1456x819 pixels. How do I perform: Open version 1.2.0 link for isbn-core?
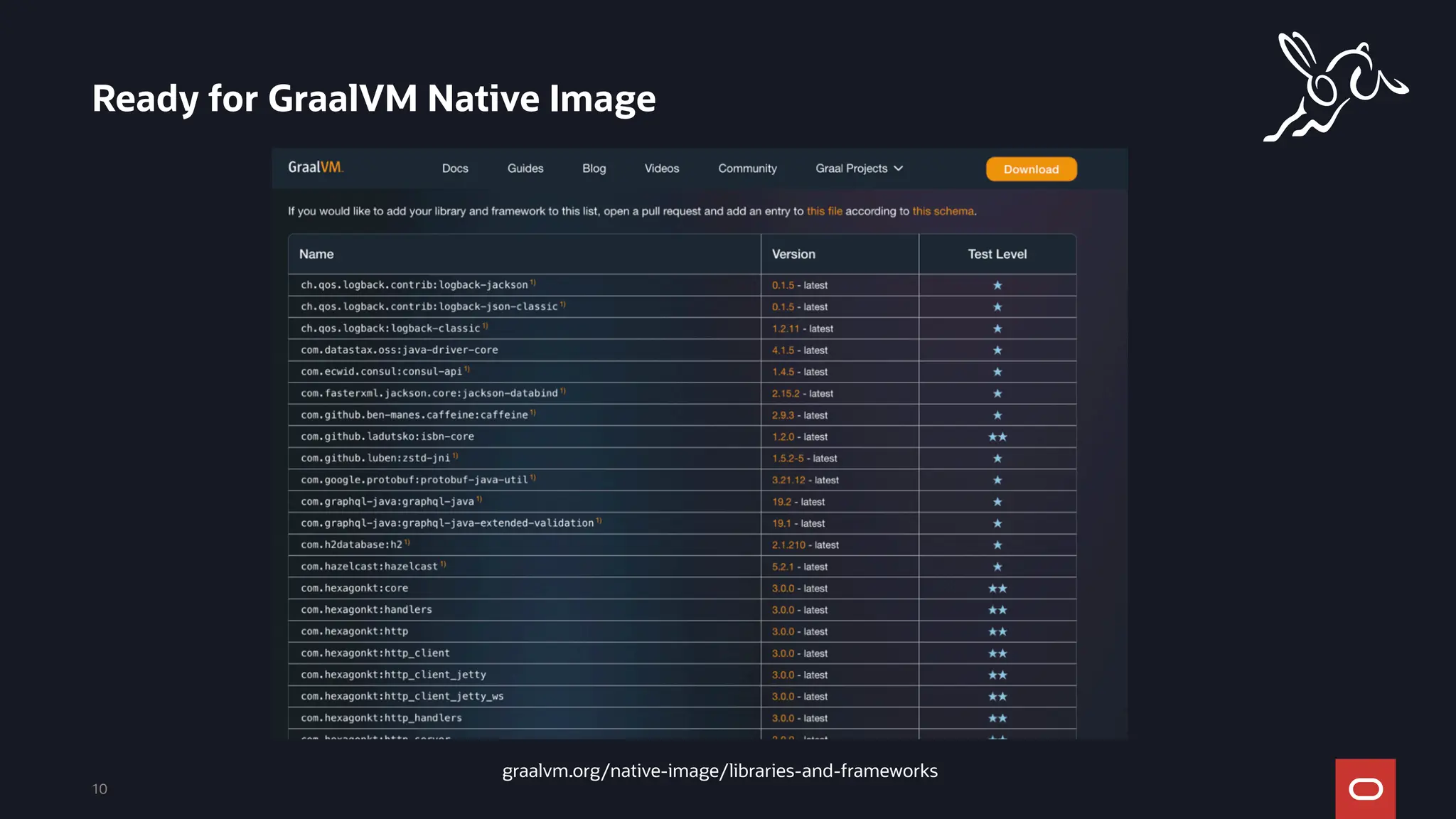click(x=783, y=437)
